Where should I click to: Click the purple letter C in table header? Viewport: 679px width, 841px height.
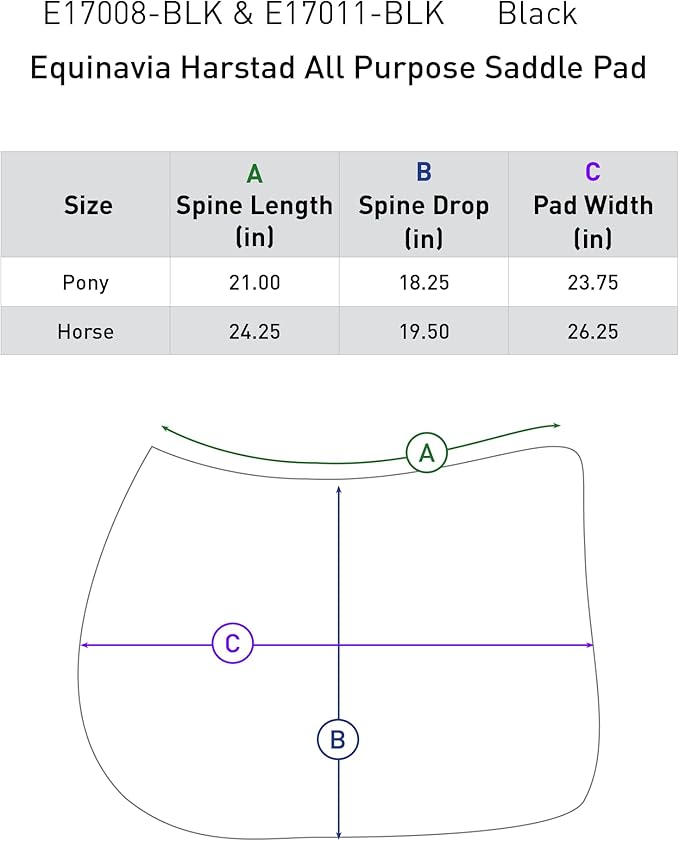(x=592, y=172)
